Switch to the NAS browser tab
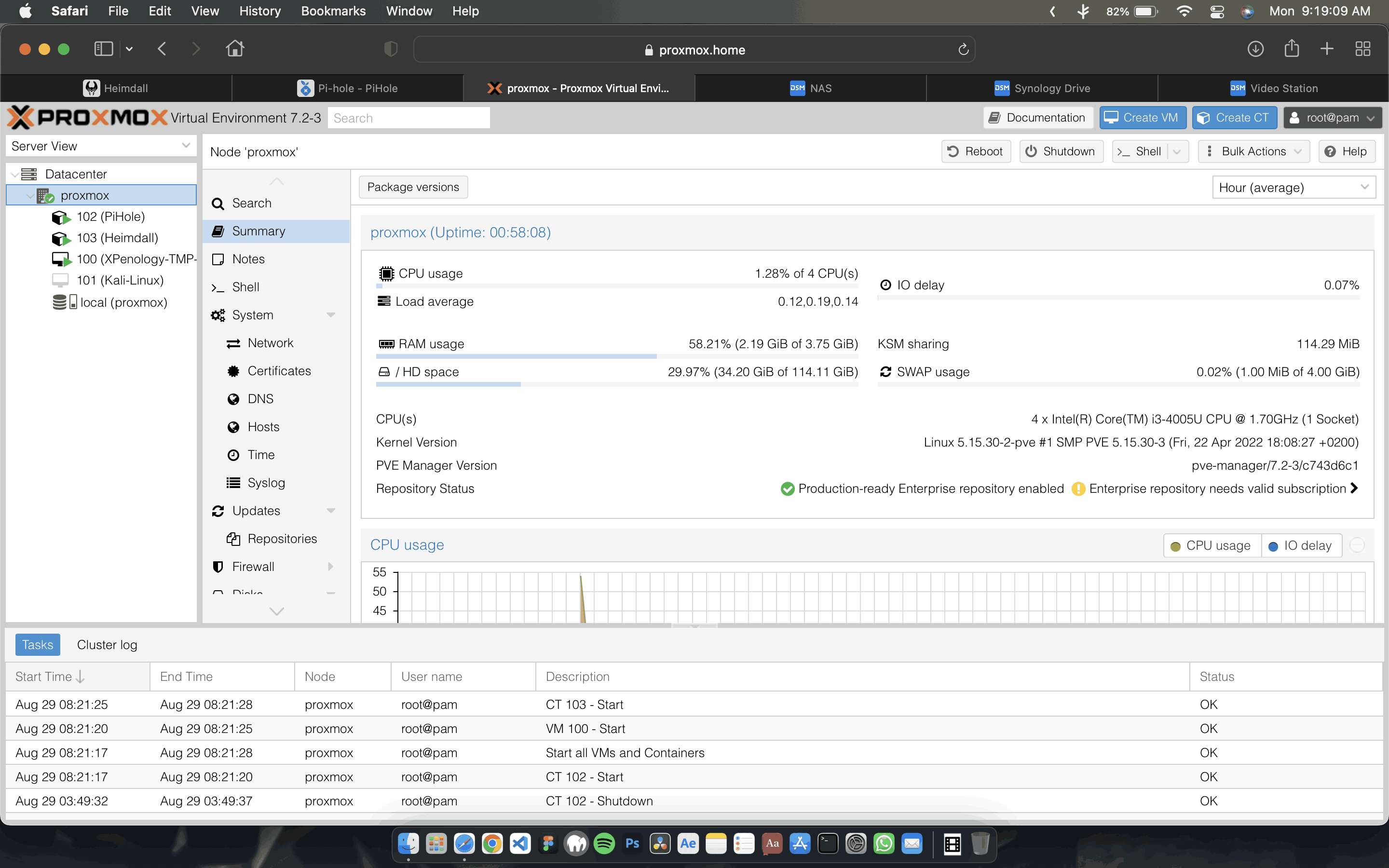1389x868 pixels. (x=810, y=88)
